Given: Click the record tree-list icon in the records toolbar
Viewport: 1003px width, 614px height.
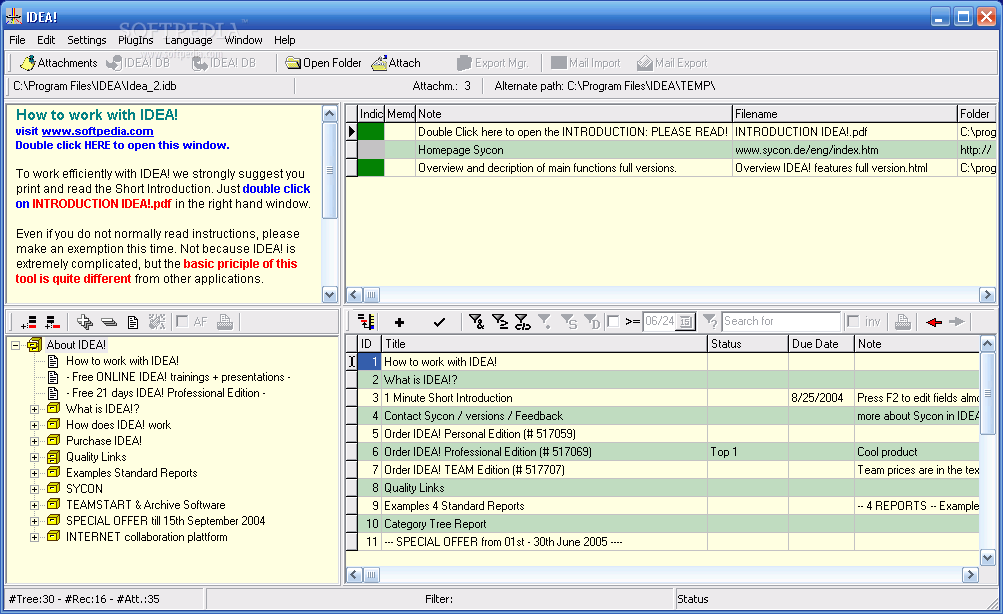Looking at the screenshot, I should point(366,322).
